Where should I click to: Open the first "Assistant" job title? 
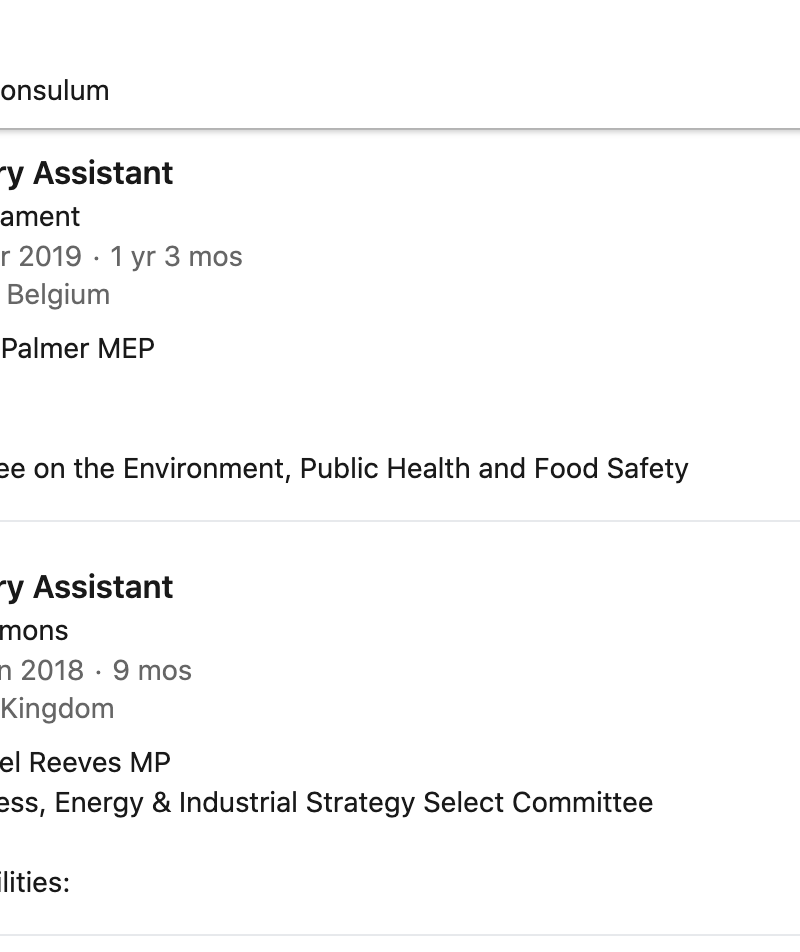pos(103,173)
